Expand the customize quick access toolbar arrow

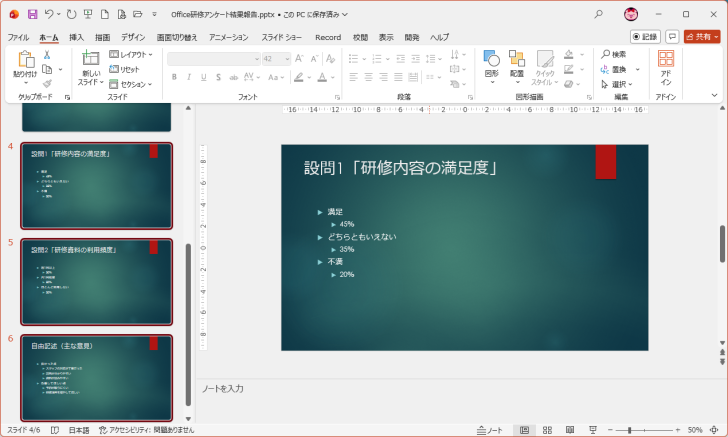(x=155, y=14)
